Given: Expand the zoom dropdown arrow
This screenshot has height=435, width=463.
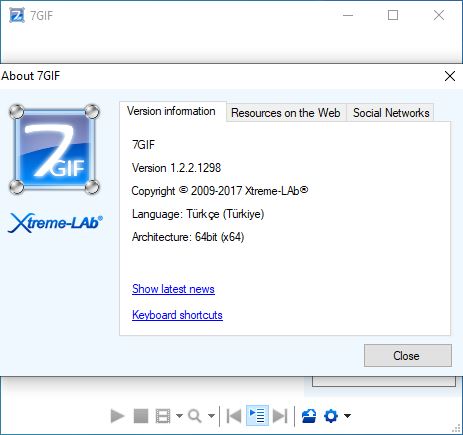Looking at the screenshot, I should coord(211,416).
